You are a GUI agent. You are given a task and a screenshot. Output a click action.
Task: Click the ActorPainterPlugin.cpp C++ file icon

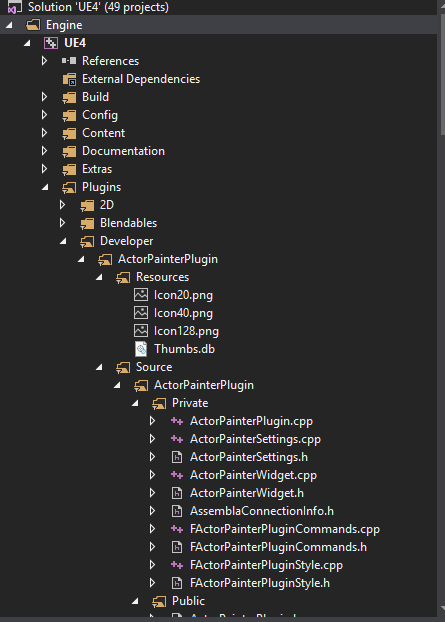[177, 421]
